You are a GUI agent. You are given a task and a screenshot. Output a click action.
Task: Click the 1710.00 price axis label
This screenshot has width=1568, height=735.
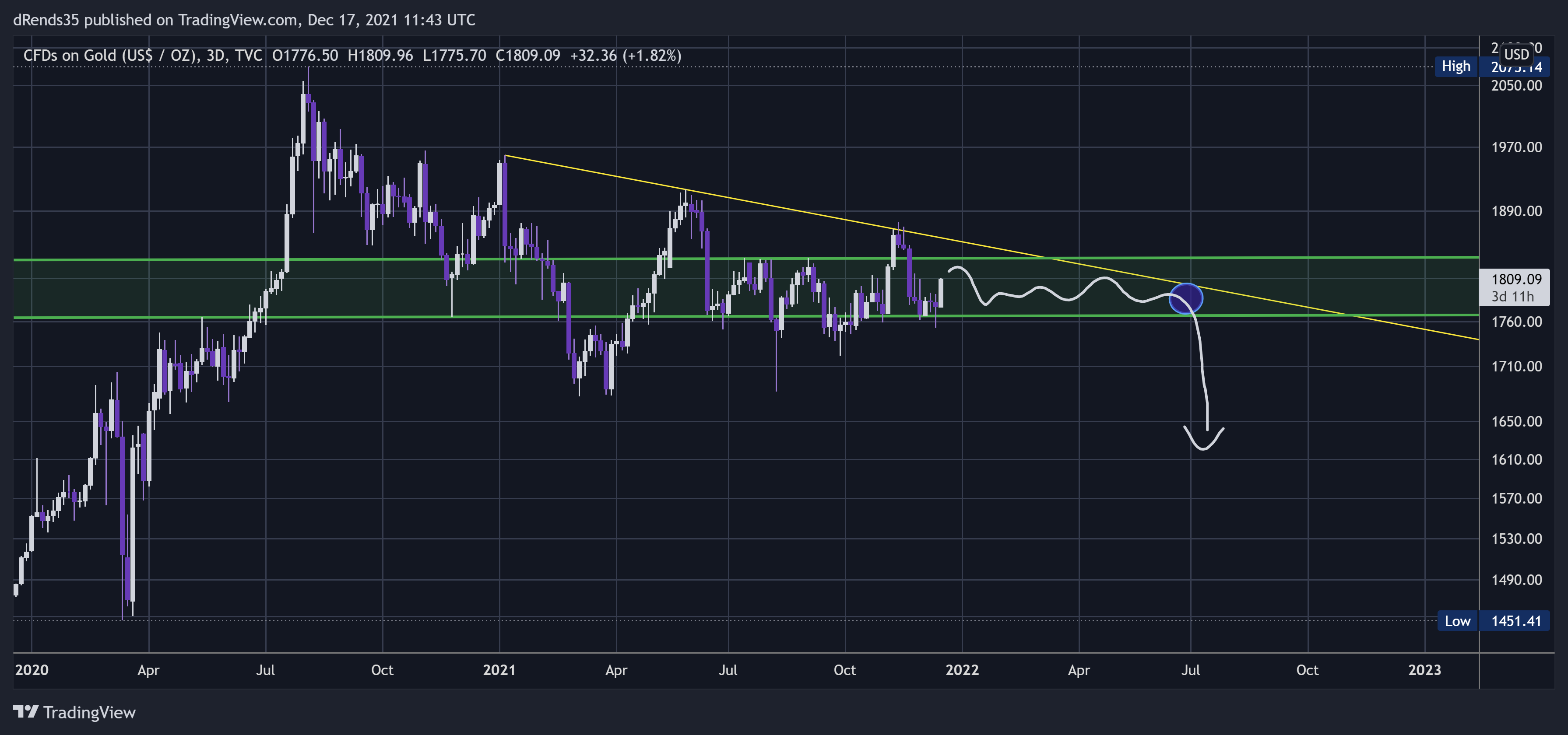pyautogui.click(x=1516, y=366)
